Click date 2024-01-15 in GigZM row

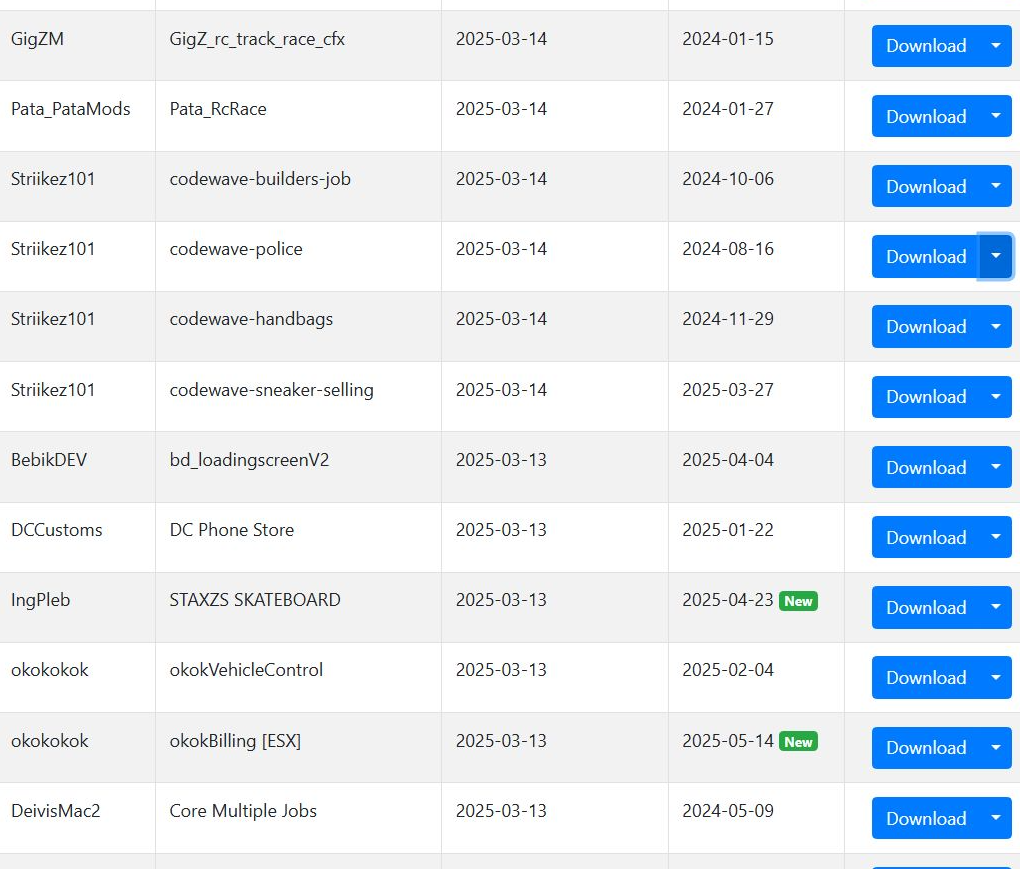pyautogui.click(x=728, y=39)
